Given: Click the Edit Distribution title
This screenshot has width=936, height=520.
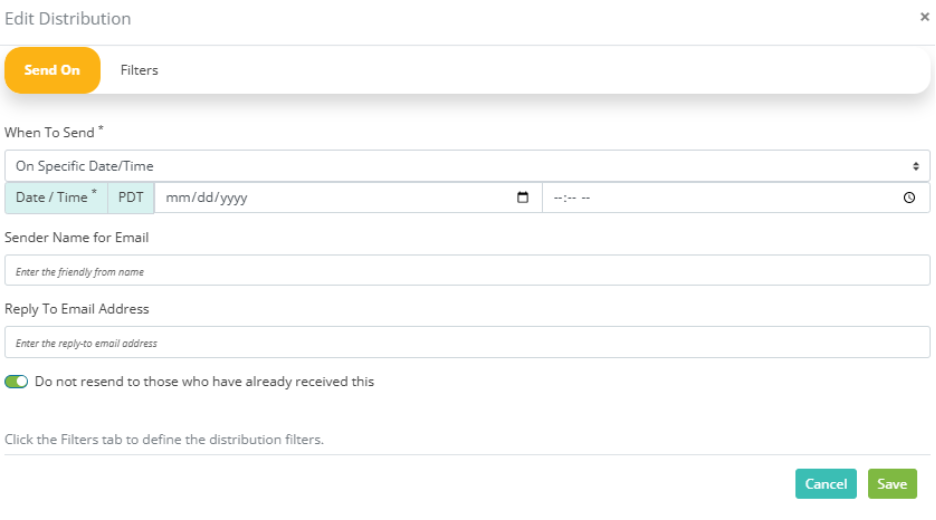Looking at the screenshot, I should tap(67, 19).
